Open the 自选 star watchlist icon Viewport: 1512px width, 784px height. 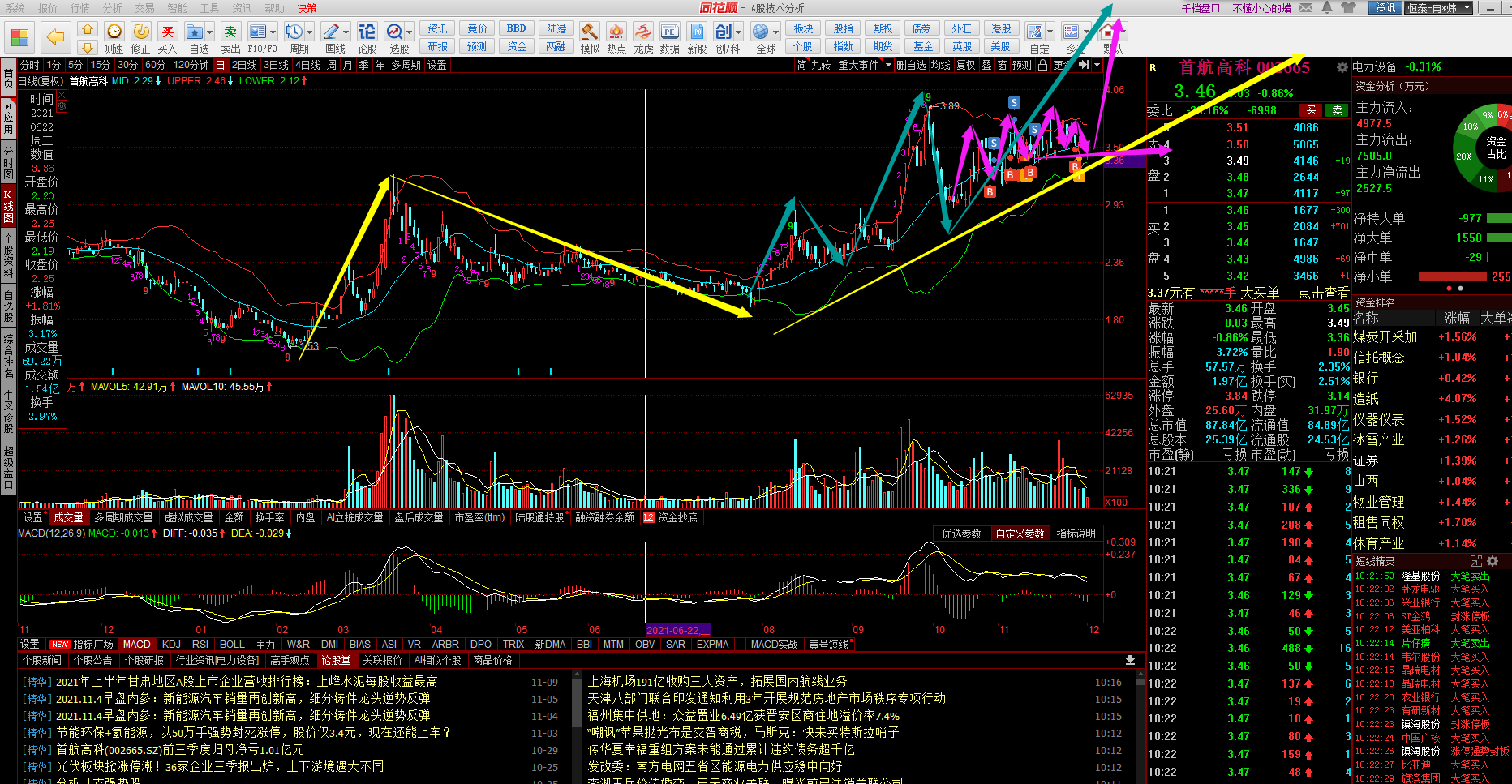[x=195, y=32]
